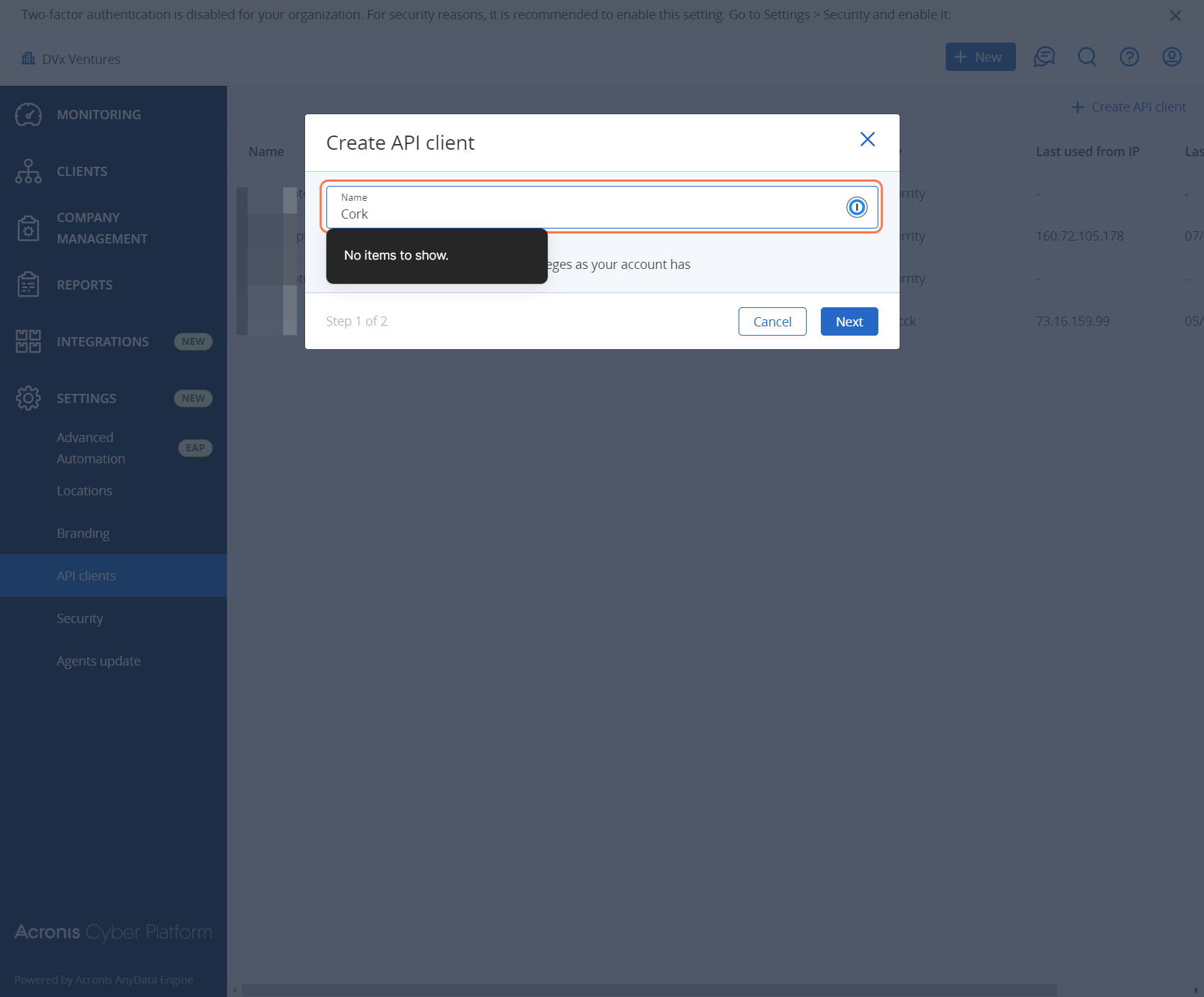
Task: Open Advanced Automation settings item
Action: 114,448
